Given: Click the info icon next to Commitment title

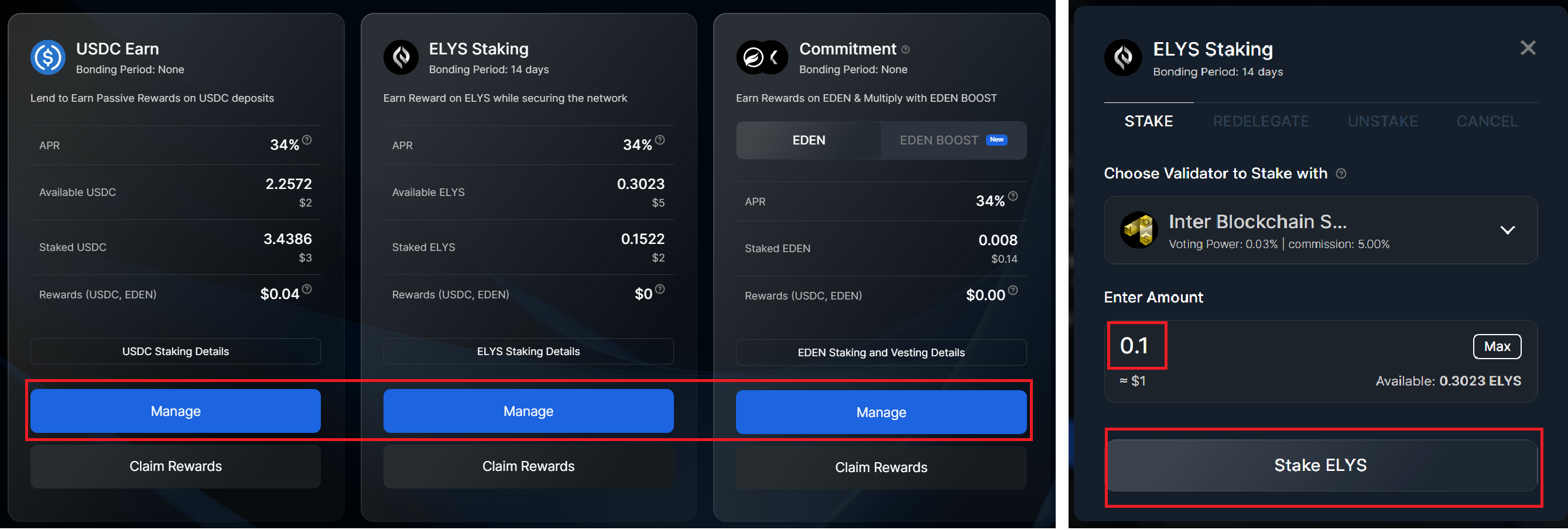Looking at the screenshot, I should 906,50.
